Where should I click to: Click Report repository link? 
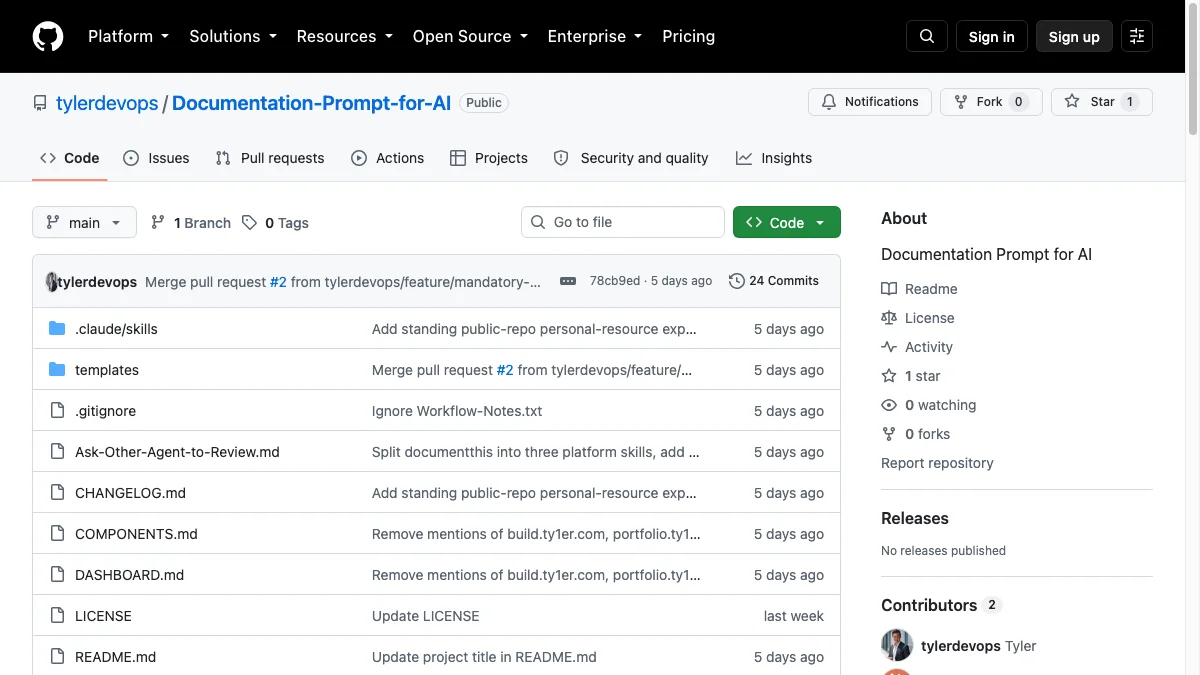tap(937, 463)
